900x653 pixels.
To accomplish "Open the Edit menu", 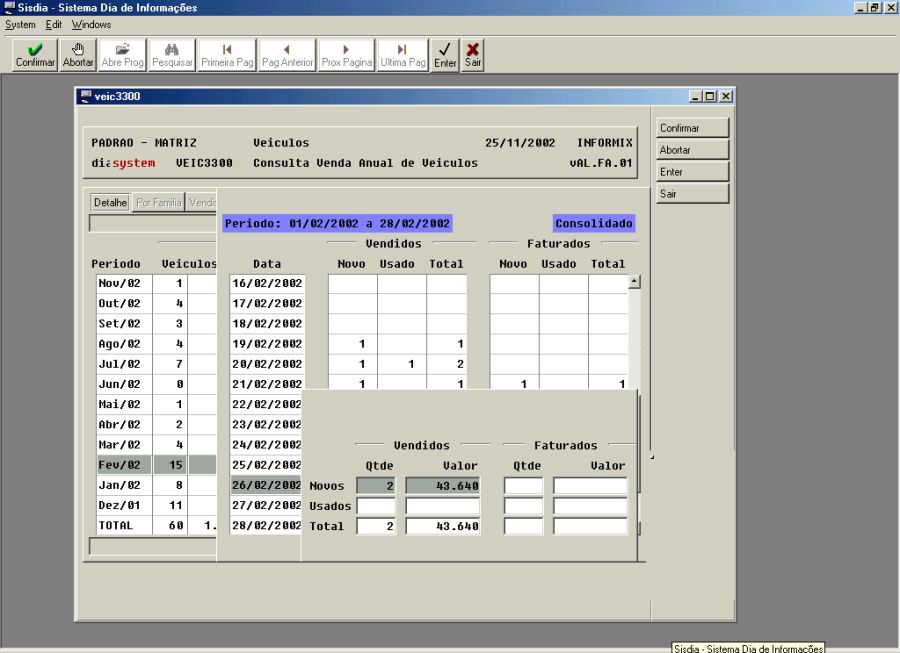I will pos(53,24).
